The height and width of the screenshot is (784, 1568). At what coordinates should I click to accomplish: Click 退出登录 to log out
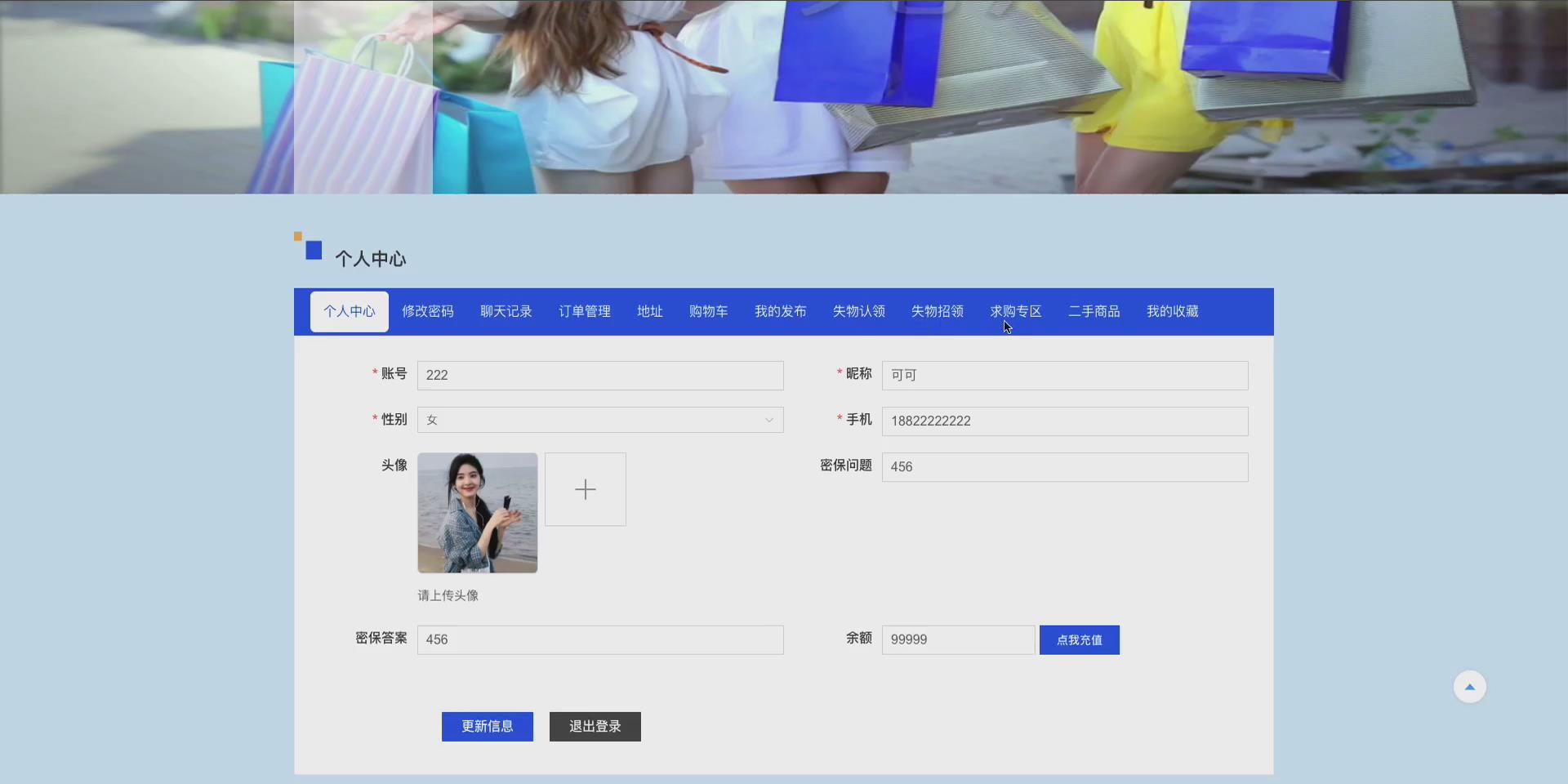(595, 726)
